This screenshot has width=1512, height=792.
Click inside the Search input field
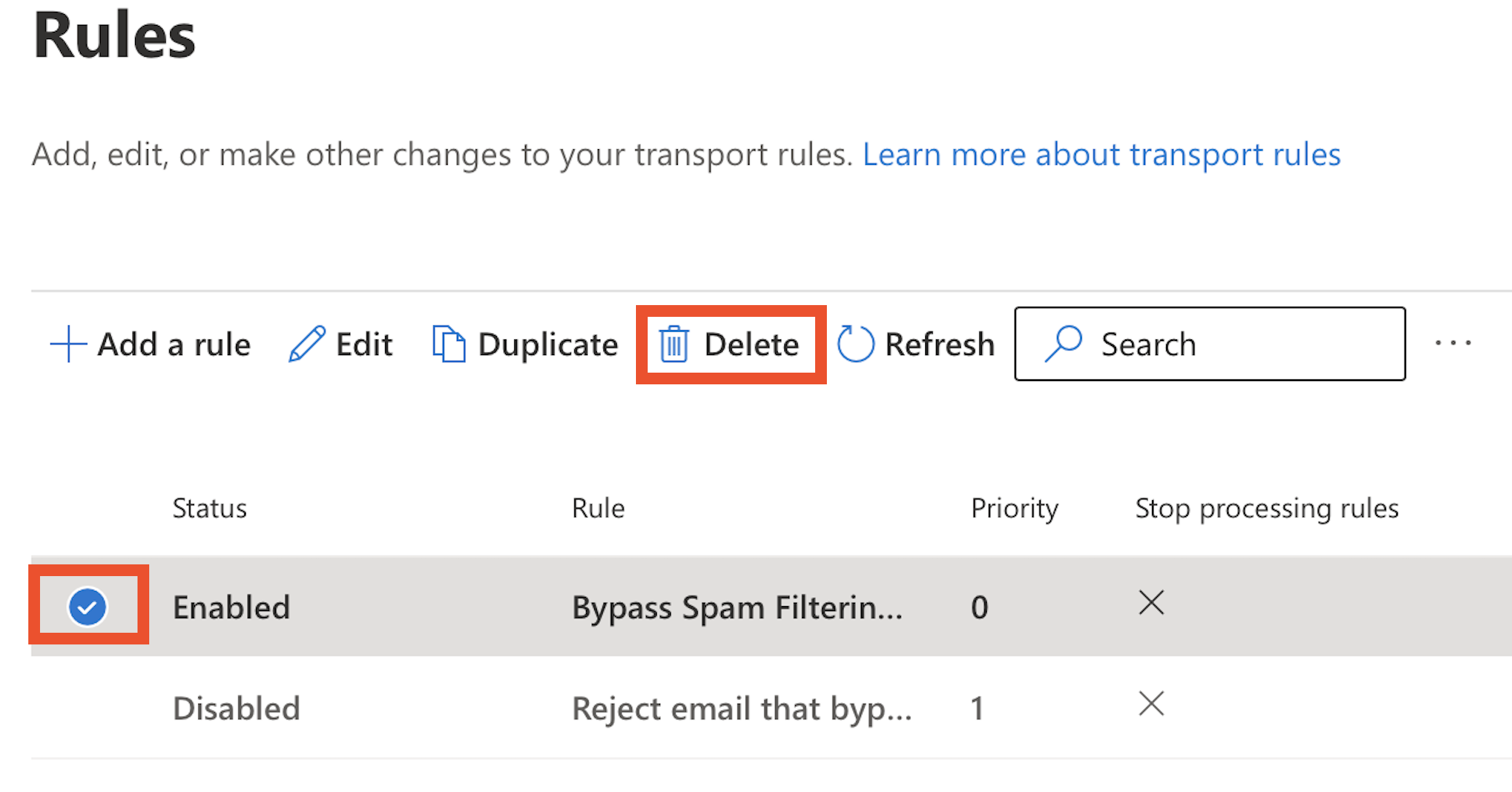[x=1209, y=343]
